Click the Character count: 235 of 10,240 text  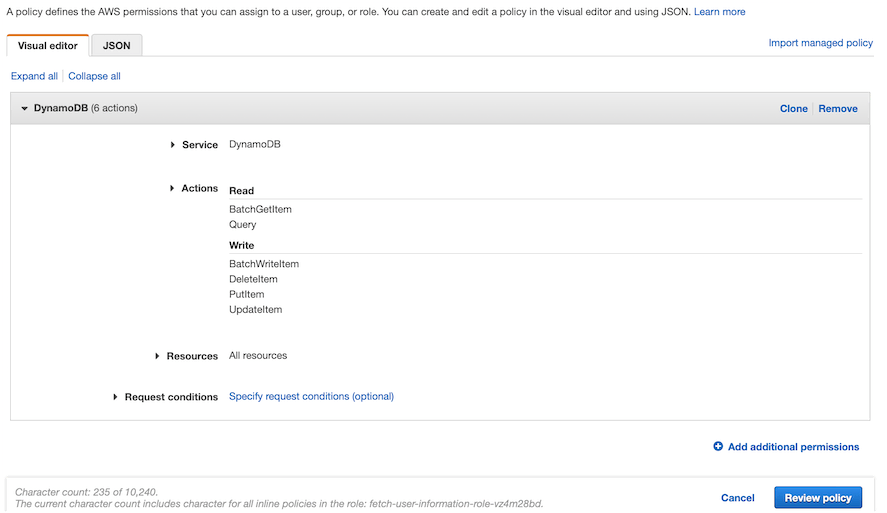pos(86,492)
